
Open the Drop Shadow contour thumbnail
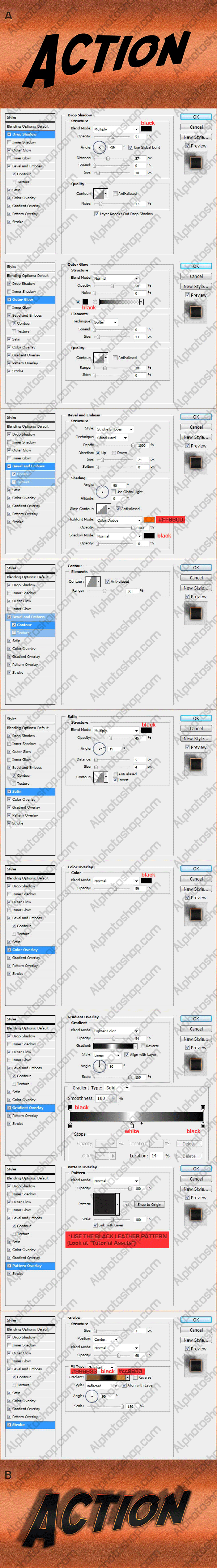tap(99, 194)
